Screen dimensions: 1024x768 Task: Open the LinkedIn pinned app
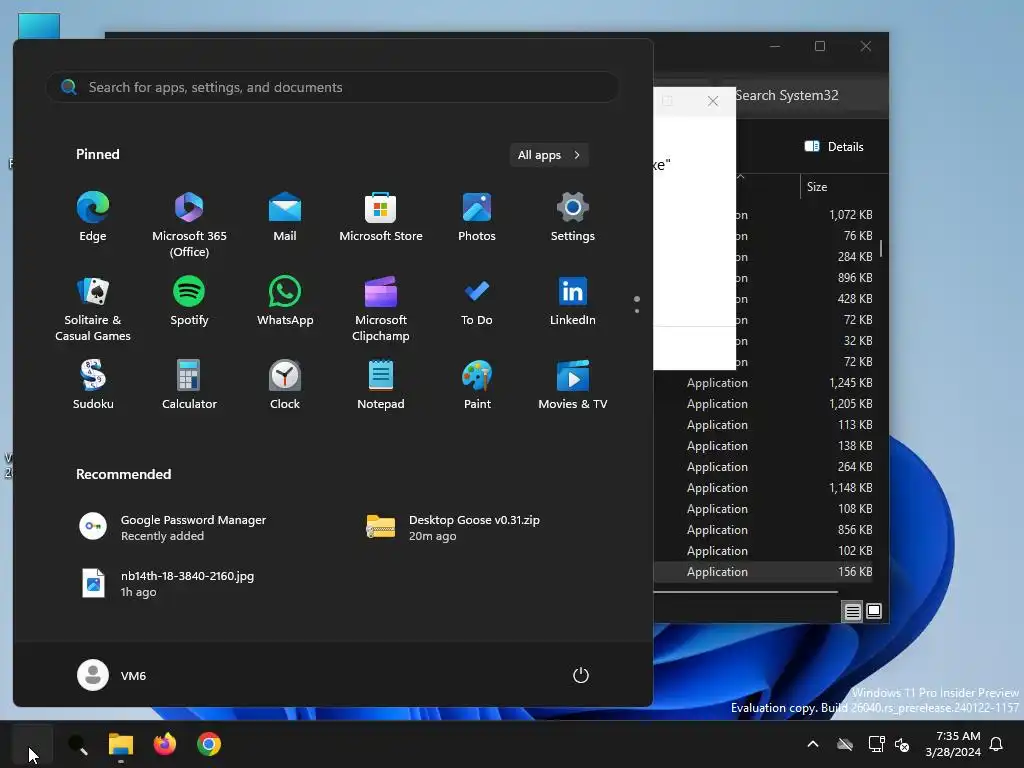(x=573, y=302)
